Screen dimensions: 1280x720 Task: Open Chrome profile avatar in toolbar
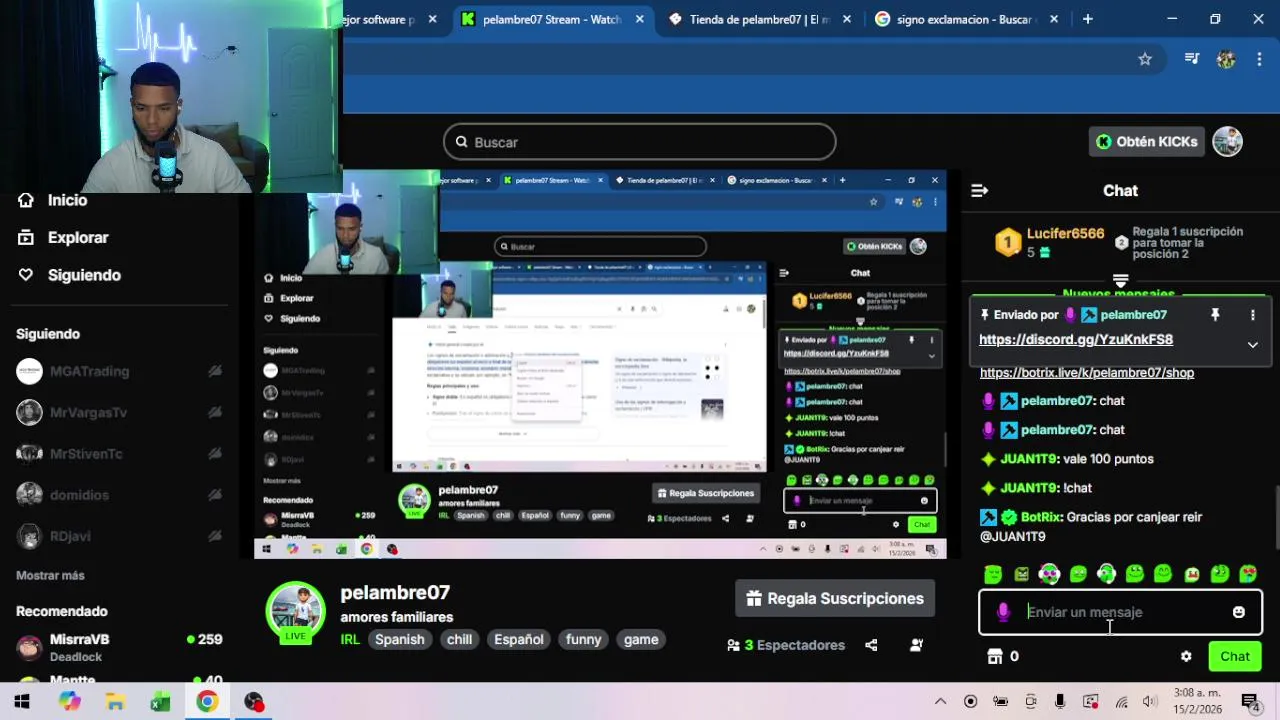(1226, 59)
